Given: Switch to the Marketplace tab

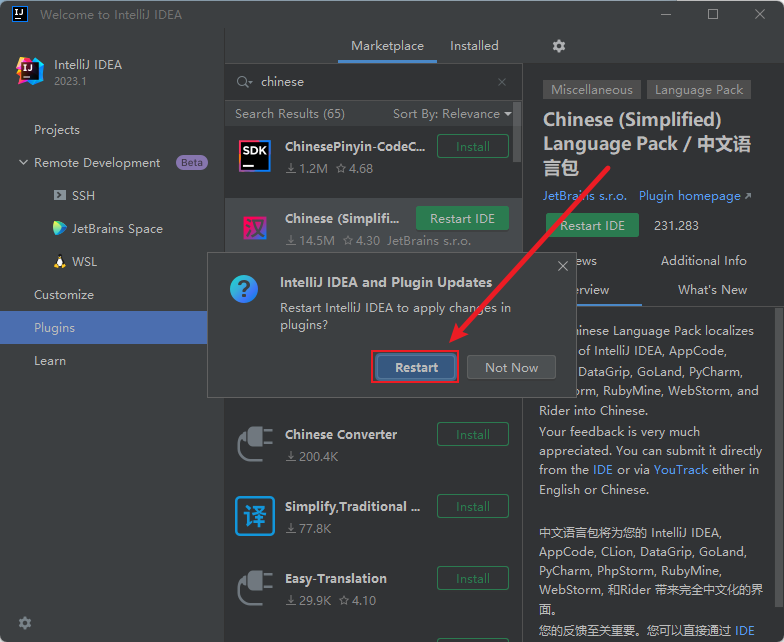Looking at the screenshot, I should 388,46.
